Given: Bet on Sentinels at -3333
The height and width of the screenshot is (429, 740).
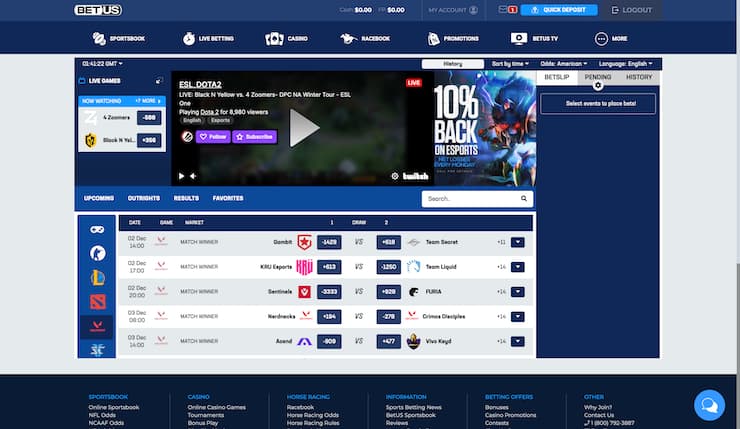Looking at the screenshot, I should tap(329, 292).
